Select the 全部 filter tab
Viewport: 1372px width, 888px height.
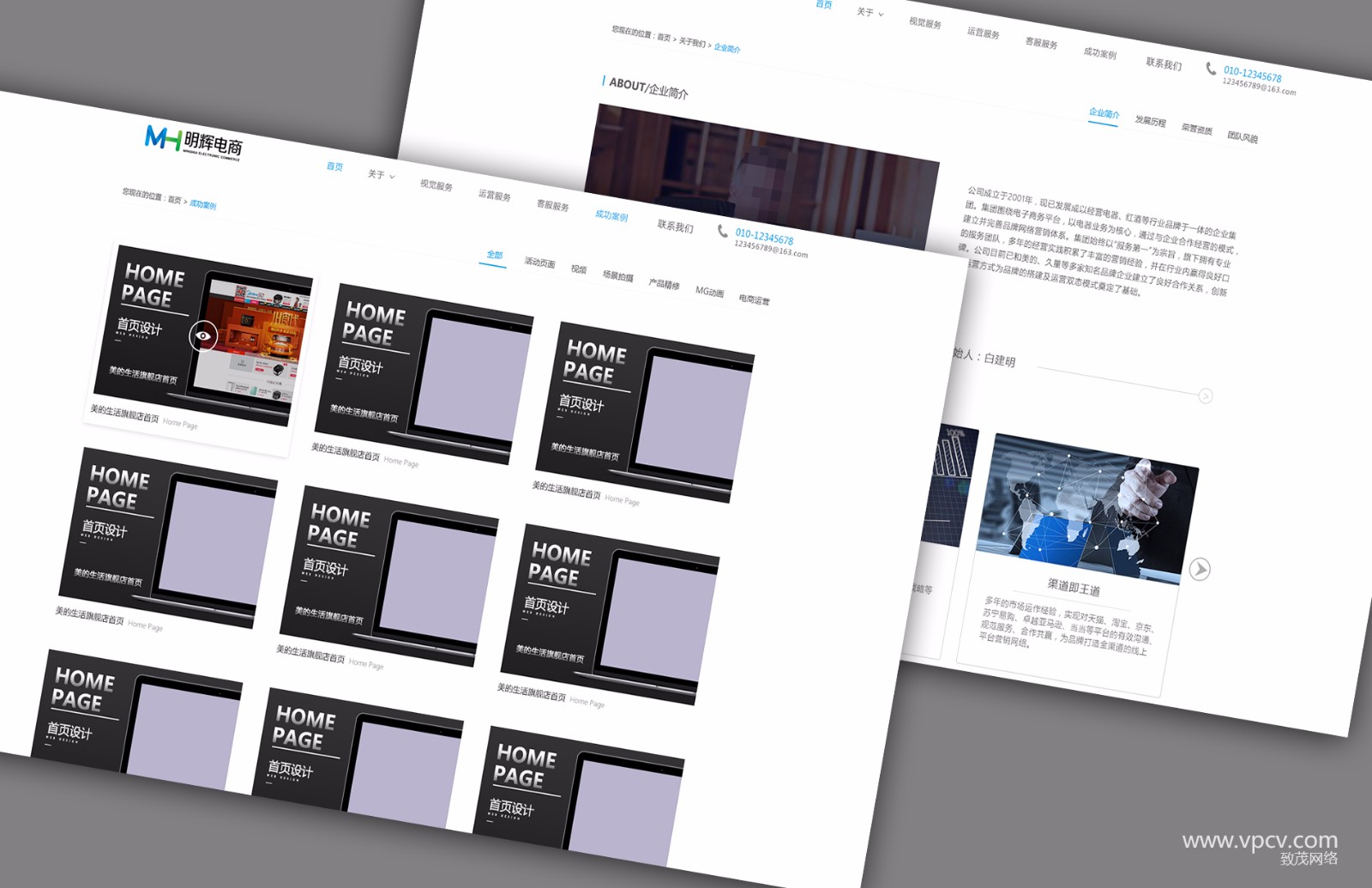(x=495, y=255)
